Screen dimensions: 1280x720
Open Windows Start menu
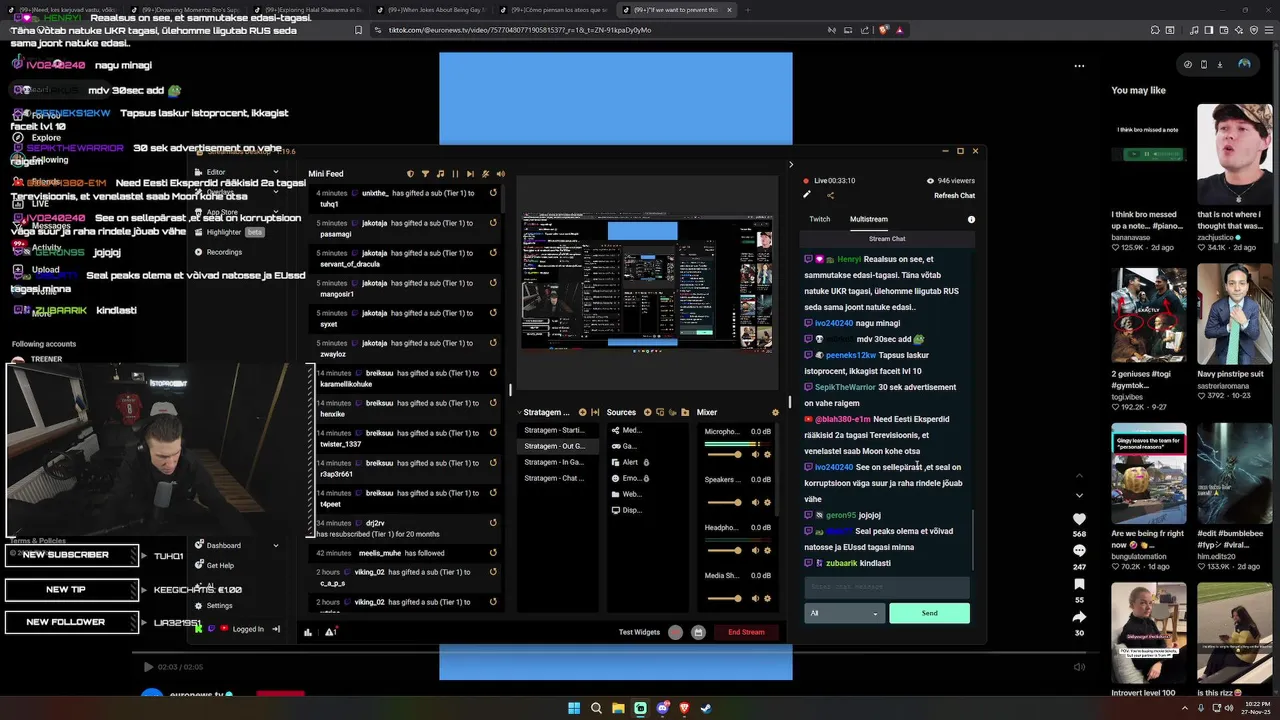(x=574, y=708)
